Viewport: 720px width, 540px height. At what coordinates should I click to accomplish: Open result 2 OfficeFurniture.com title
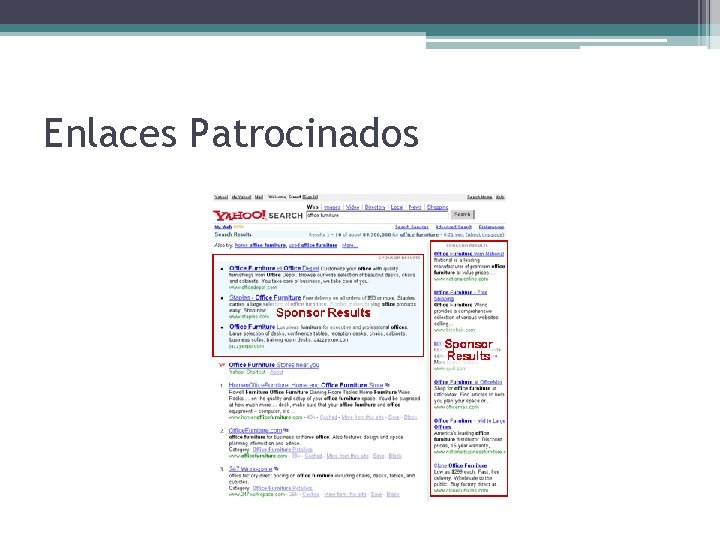coord(255,431)
